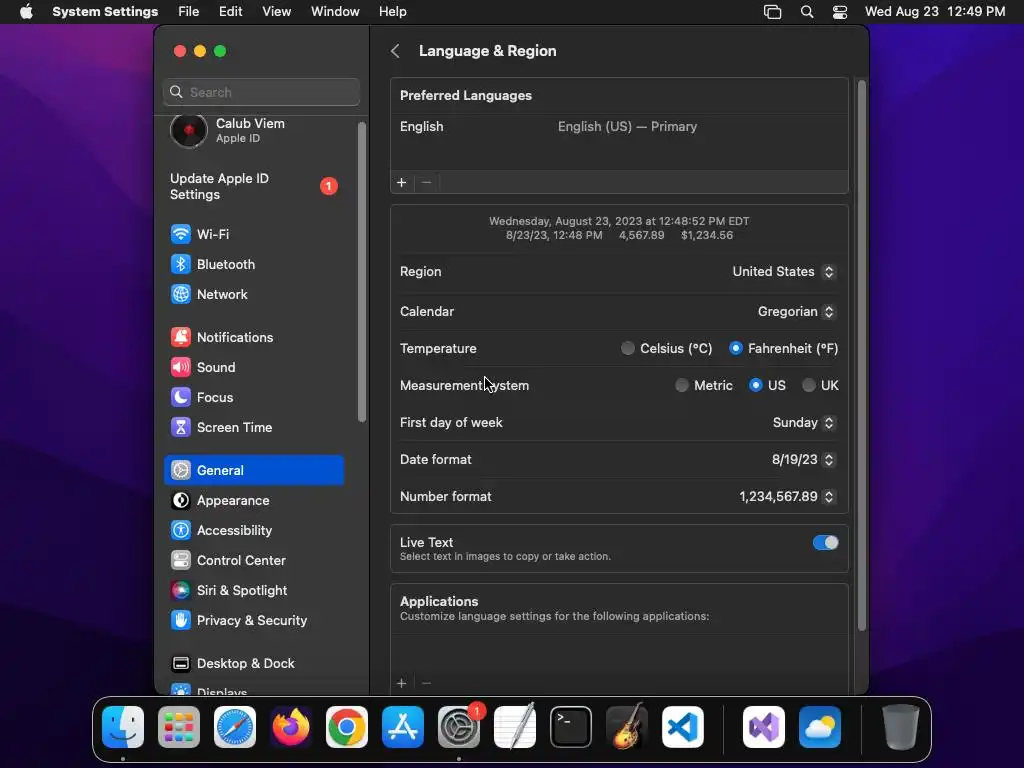Open Control Center icon in sidebar
This screenshot has width=1024, height=768.
(x=180, y=560)
